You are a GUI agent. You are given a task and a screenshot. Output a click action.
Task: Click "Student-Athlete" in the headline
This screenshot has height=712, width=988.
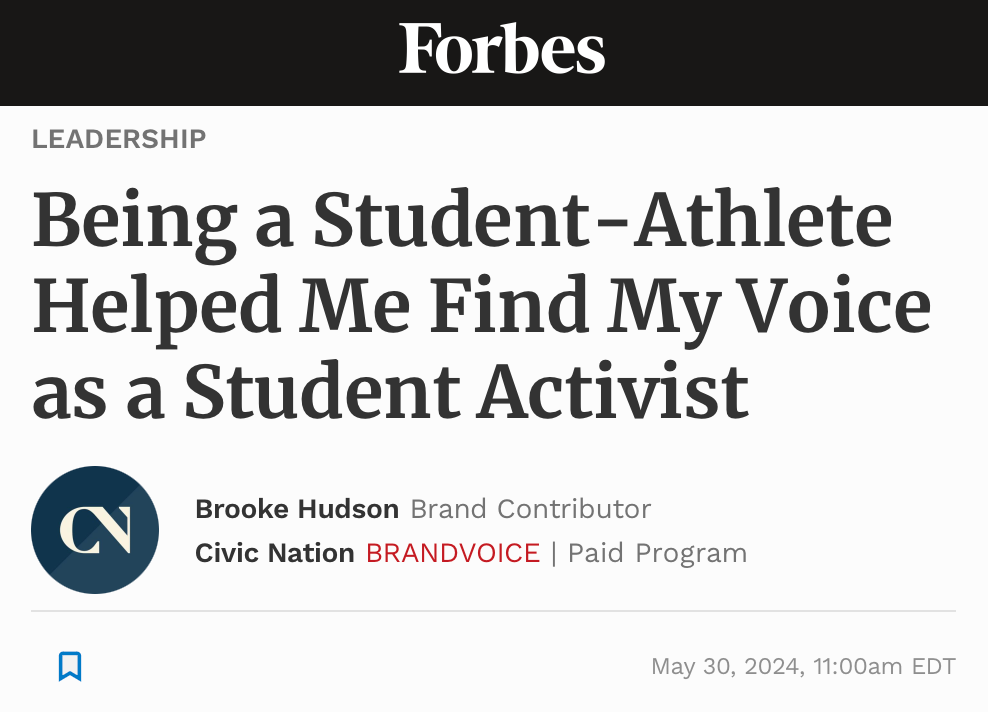[603, 220]
